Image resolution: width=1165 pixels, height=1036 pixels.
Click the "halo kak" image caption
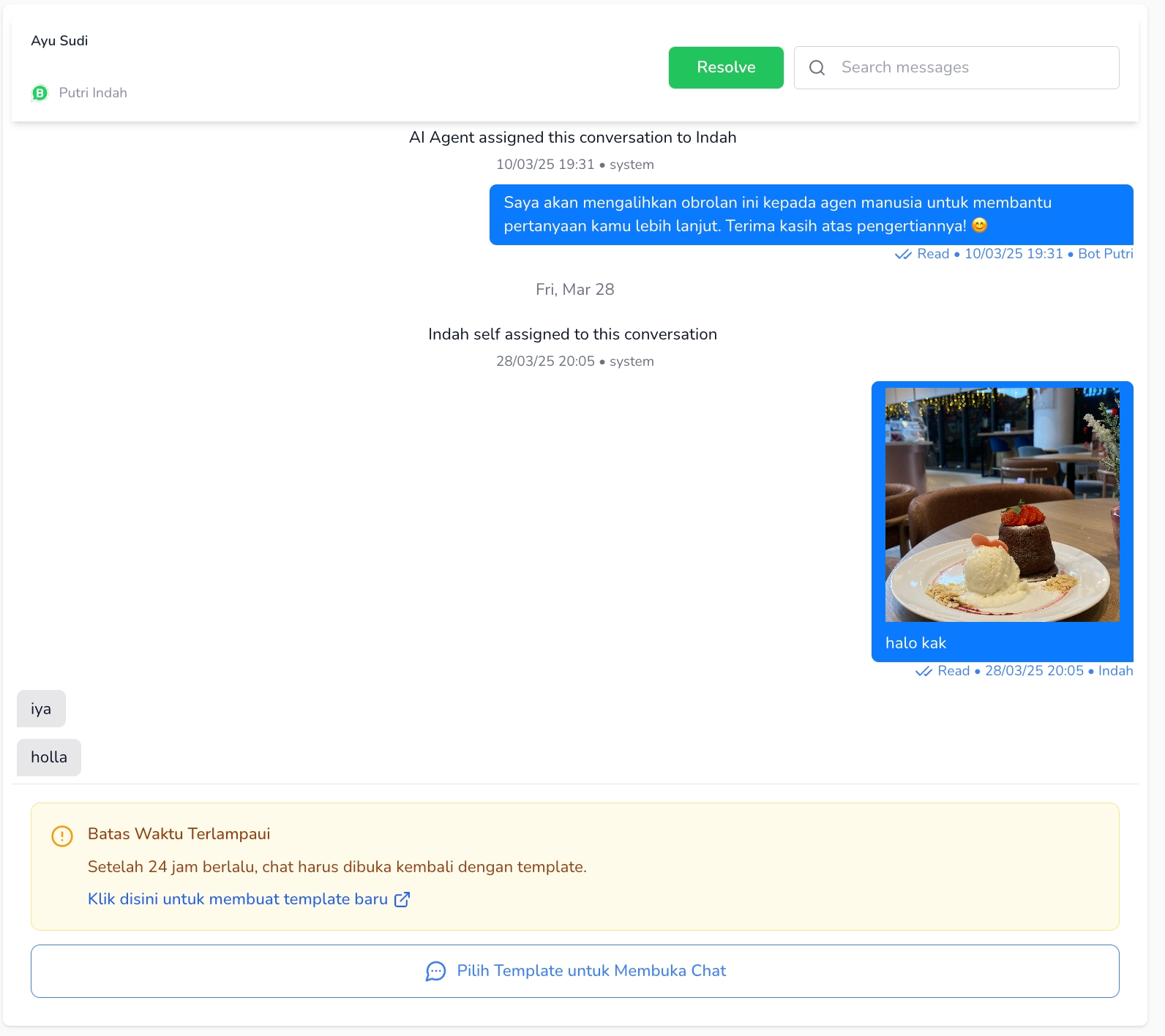coord(915,643)
